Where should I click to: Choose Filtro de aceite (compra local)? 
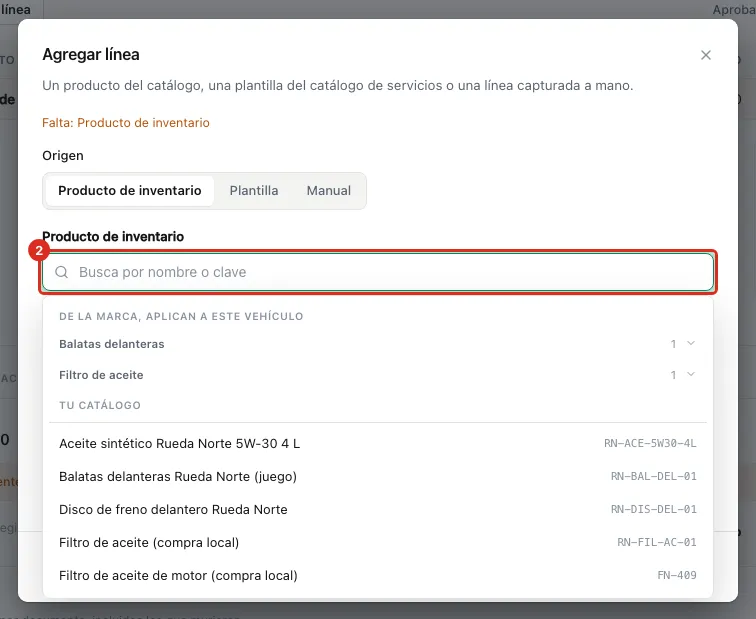coord(378,542)
